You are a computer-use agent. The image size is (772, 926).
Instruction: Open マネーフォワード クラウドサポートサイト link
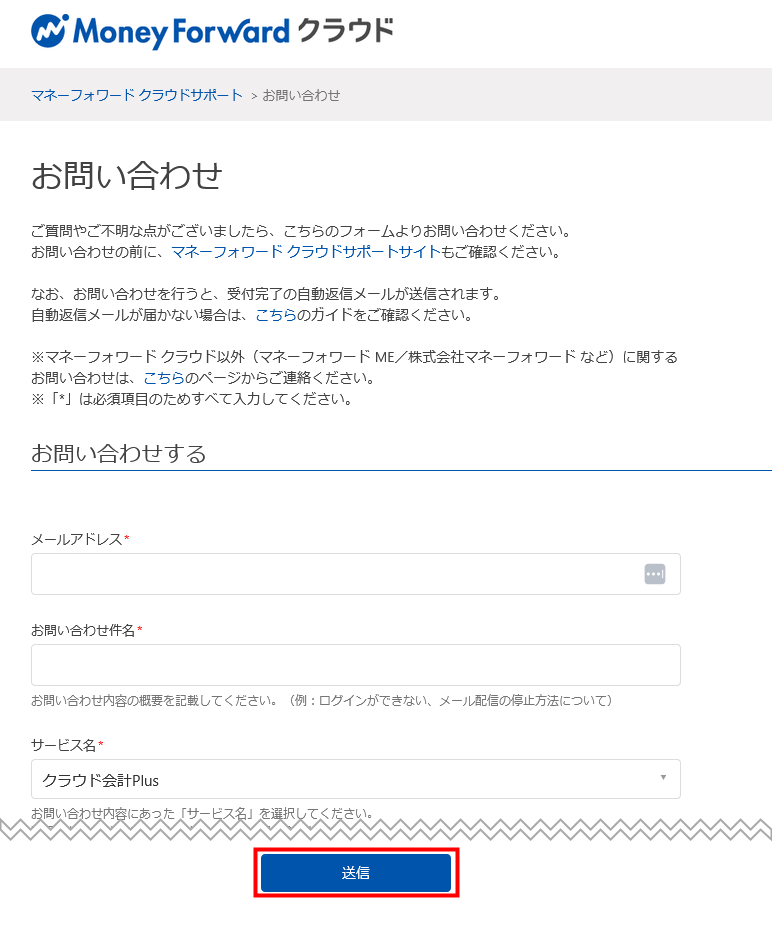click(306, 252)
